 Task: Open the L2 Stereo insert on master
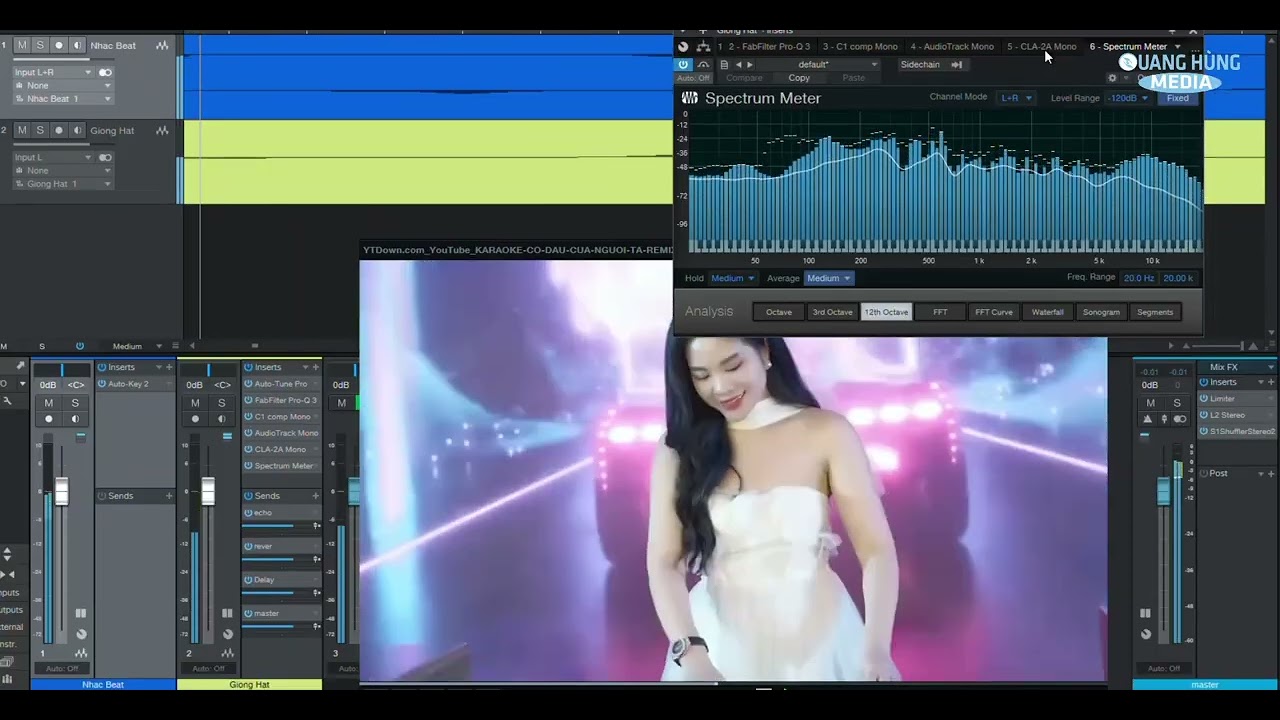pyautogui.click(x=1237, y=415)
